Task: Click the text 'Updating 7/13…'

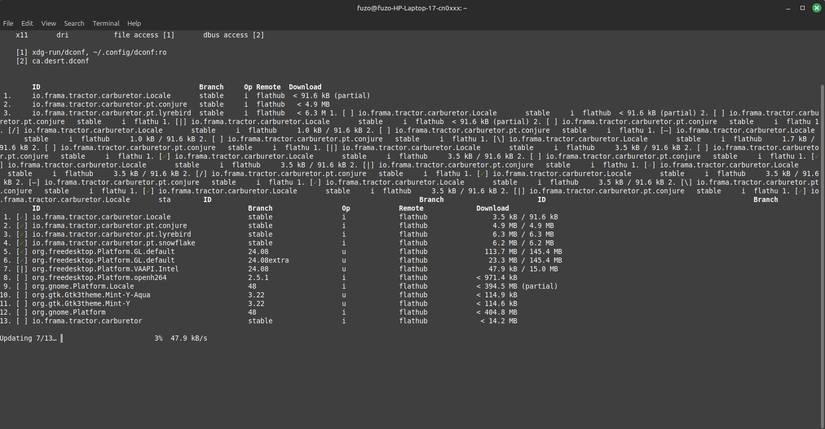Action: [28, 338]
